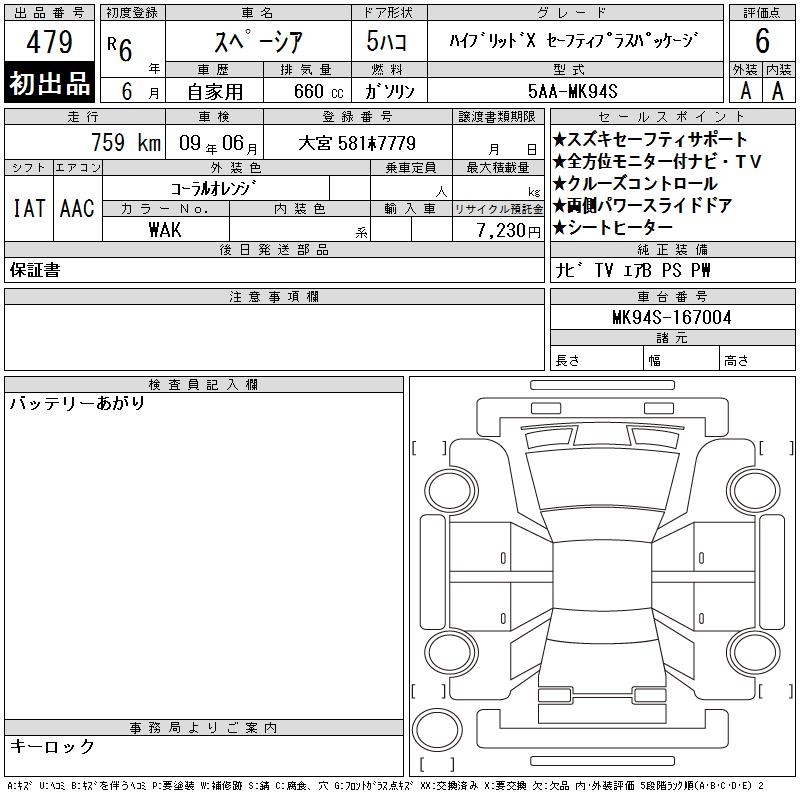The width and height of the screenshot is (800, 800).
Task: Click the セールスポイント header
Action: [672, 116]
